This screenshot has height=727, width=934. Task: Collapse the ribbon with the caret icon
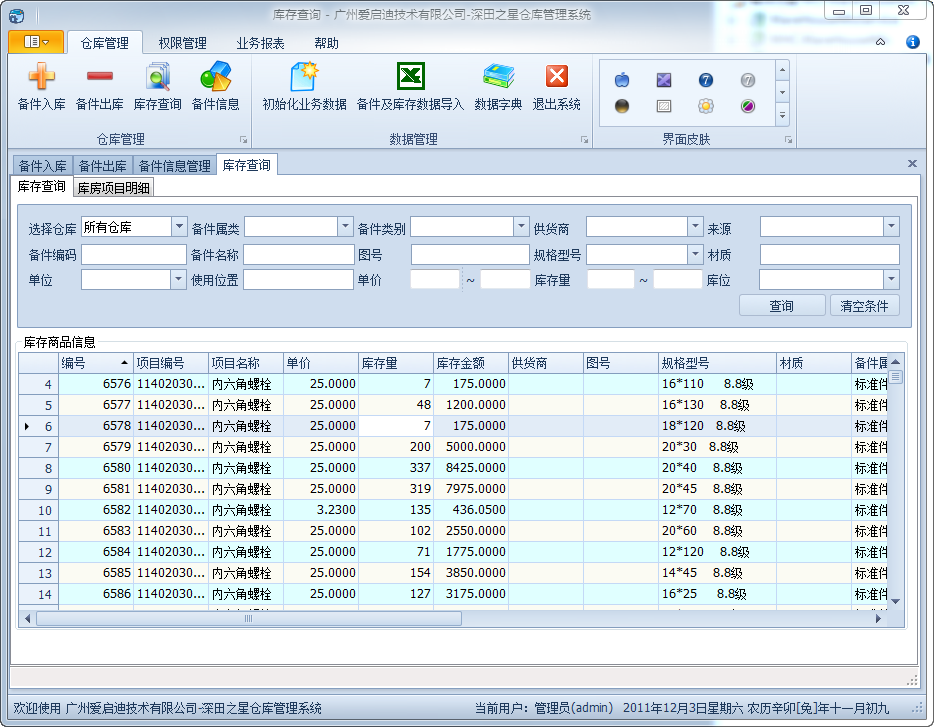[x=880, y=42]
